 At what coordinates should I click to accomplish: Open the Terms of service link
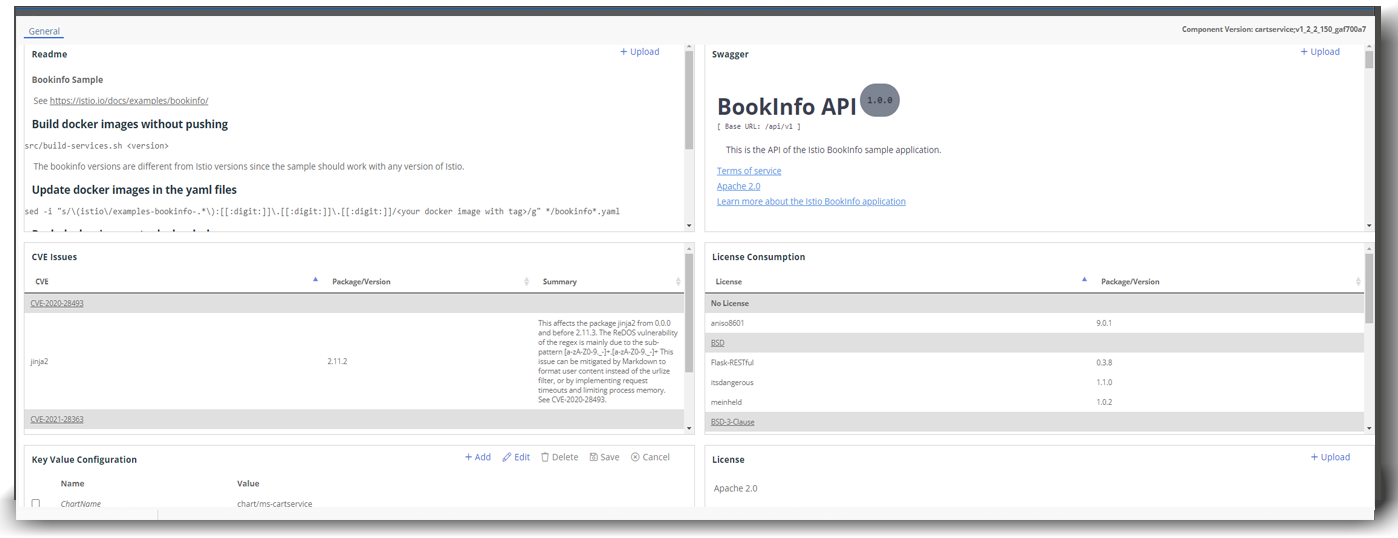point(749,171)
